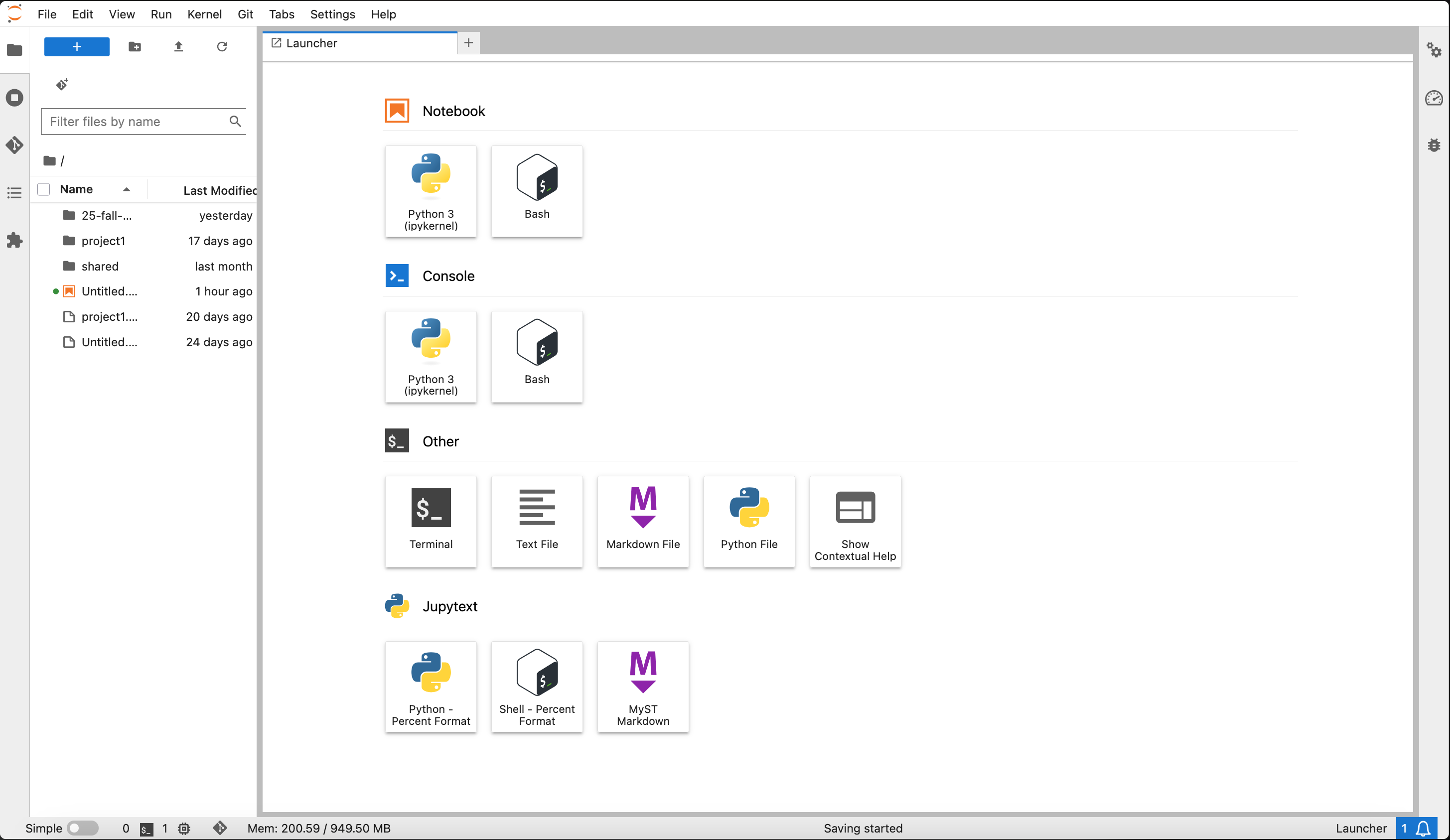1450x840 pixels.
Task: Create a Python 3 notebook from the Launcher
Action: pyautogui.click(x=431, y=191)
